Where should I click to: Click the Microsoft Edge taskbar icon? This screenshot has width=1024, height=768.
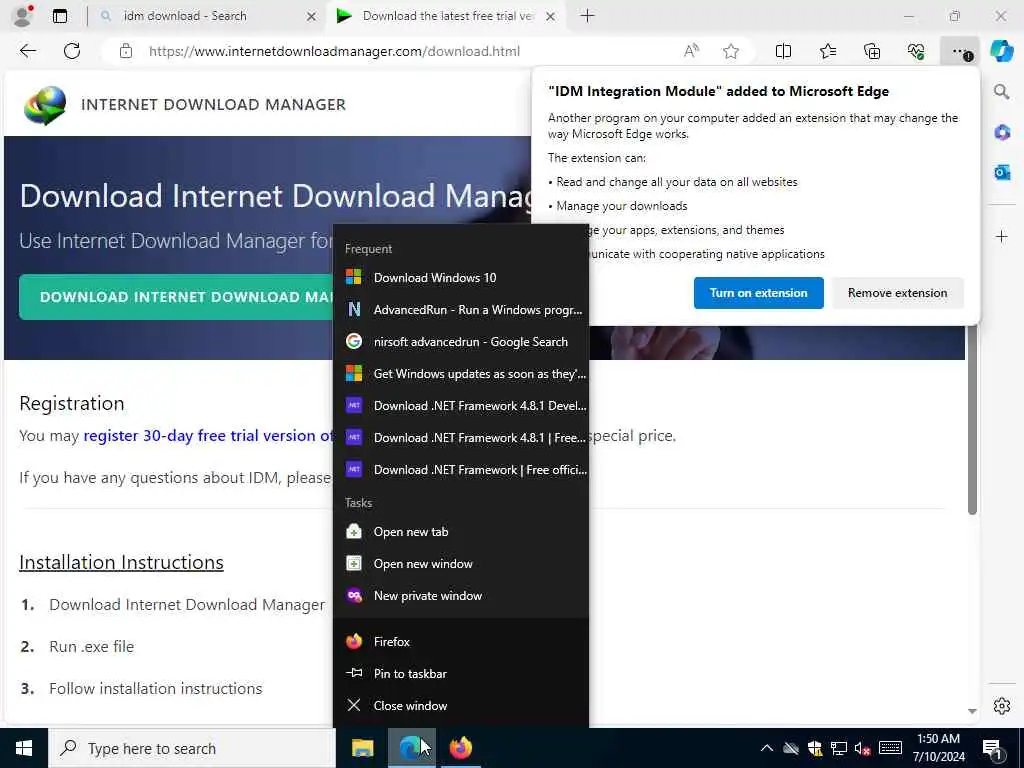point(411,748)
